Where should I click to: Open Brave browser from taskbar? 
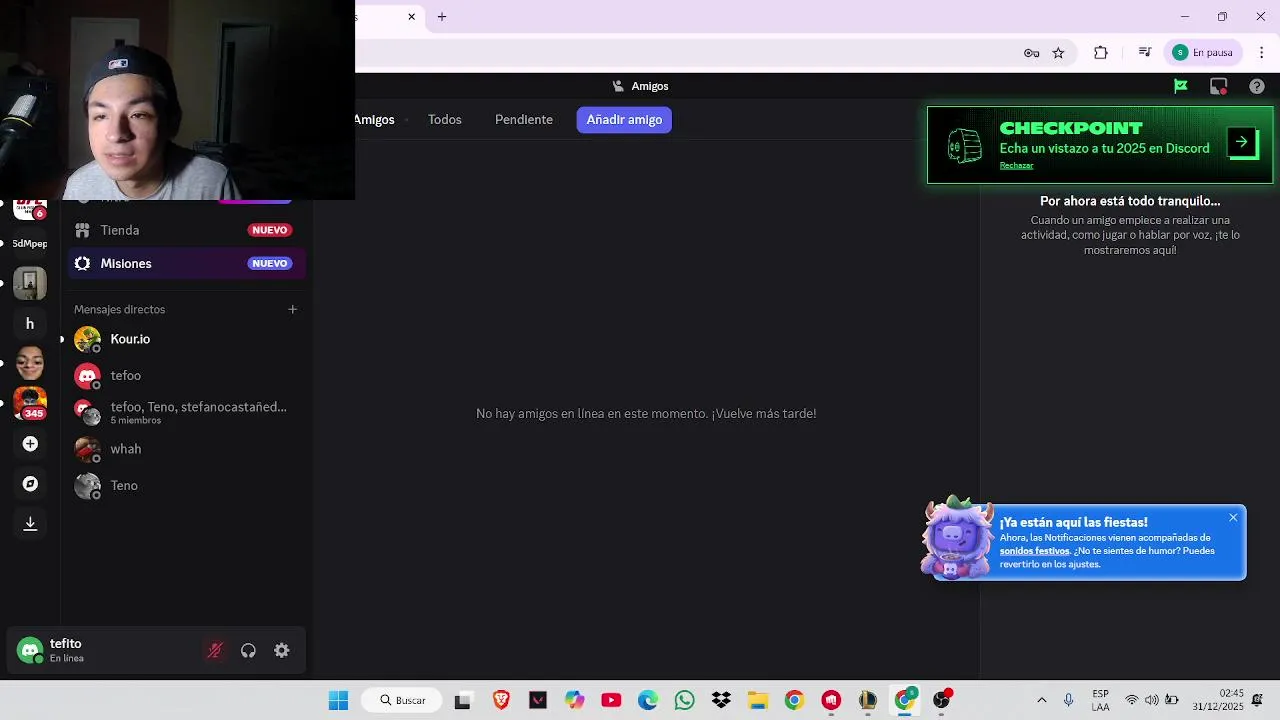[x=501, y=700]
